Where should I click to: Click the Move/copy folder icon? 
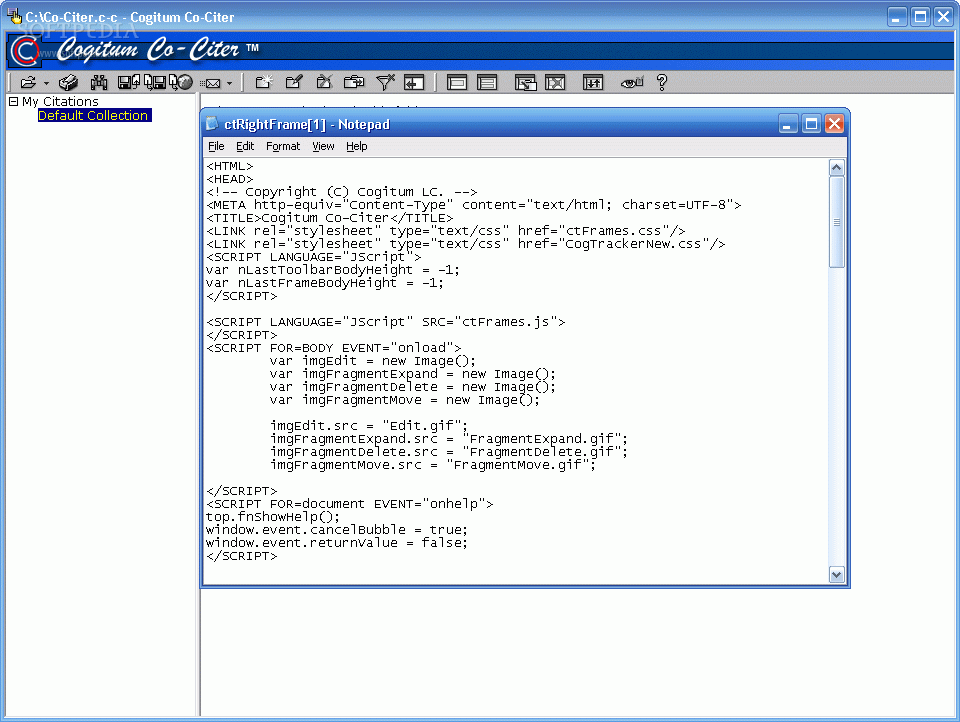(354, 82)
